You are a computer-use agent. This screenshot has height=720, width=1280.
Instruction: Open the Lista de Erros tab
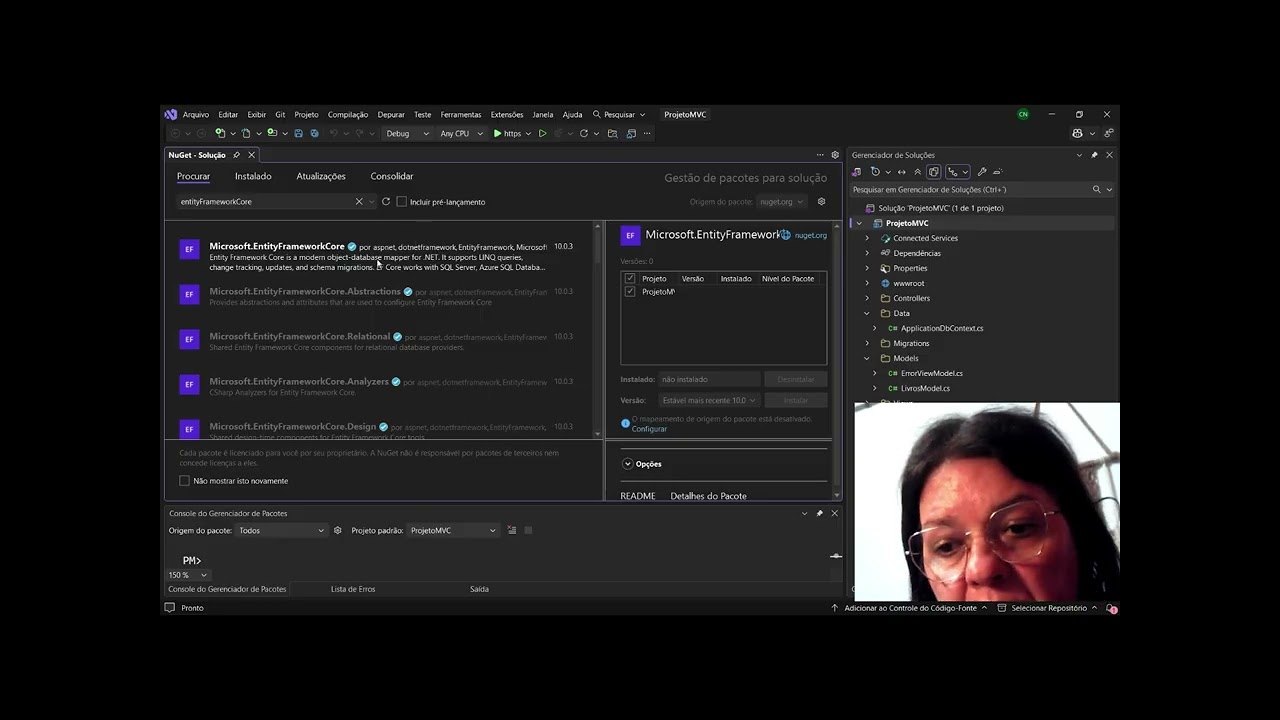(353, 589)
